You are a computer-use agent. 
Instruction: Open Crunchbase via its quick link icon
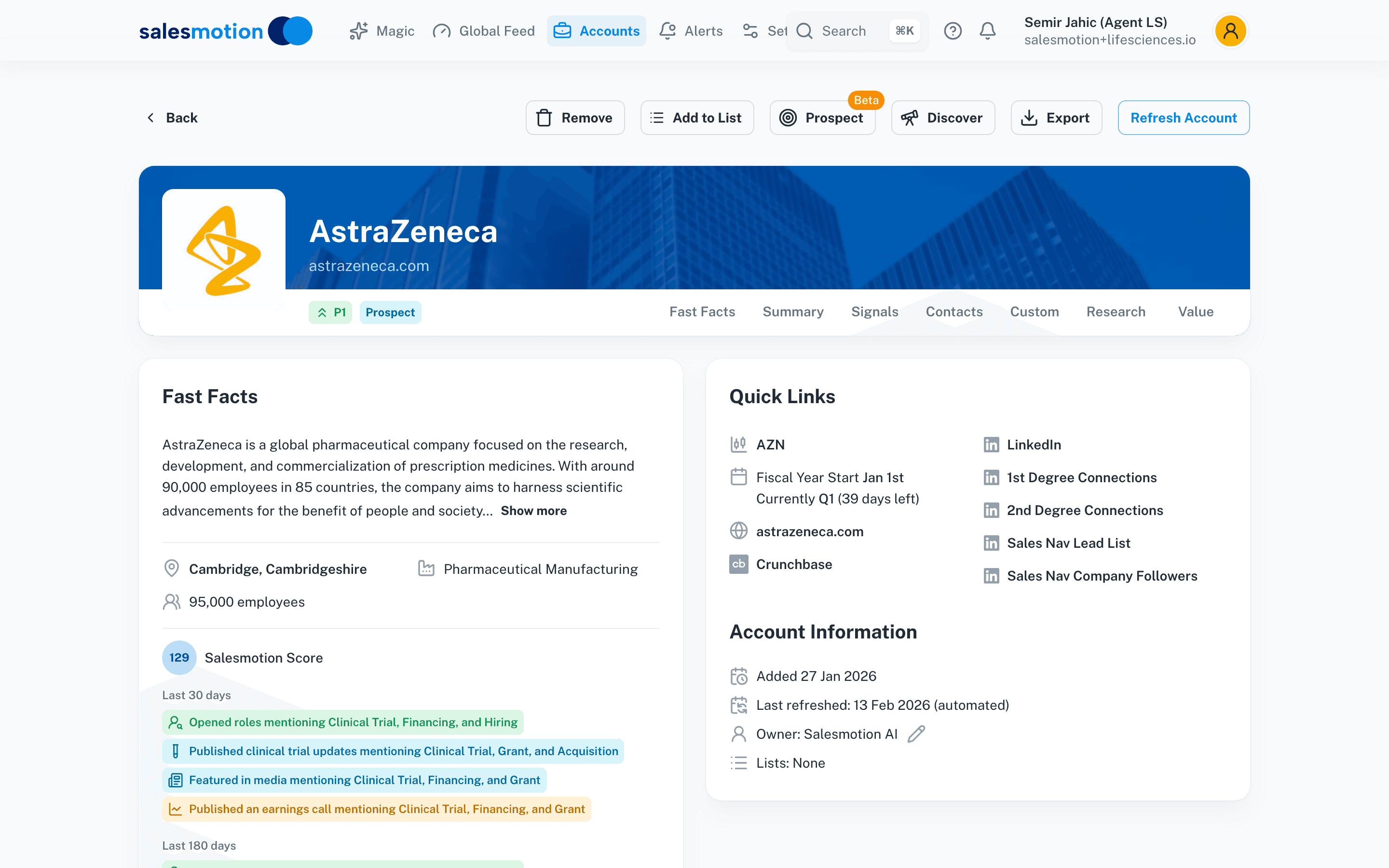tap(739, 564)
